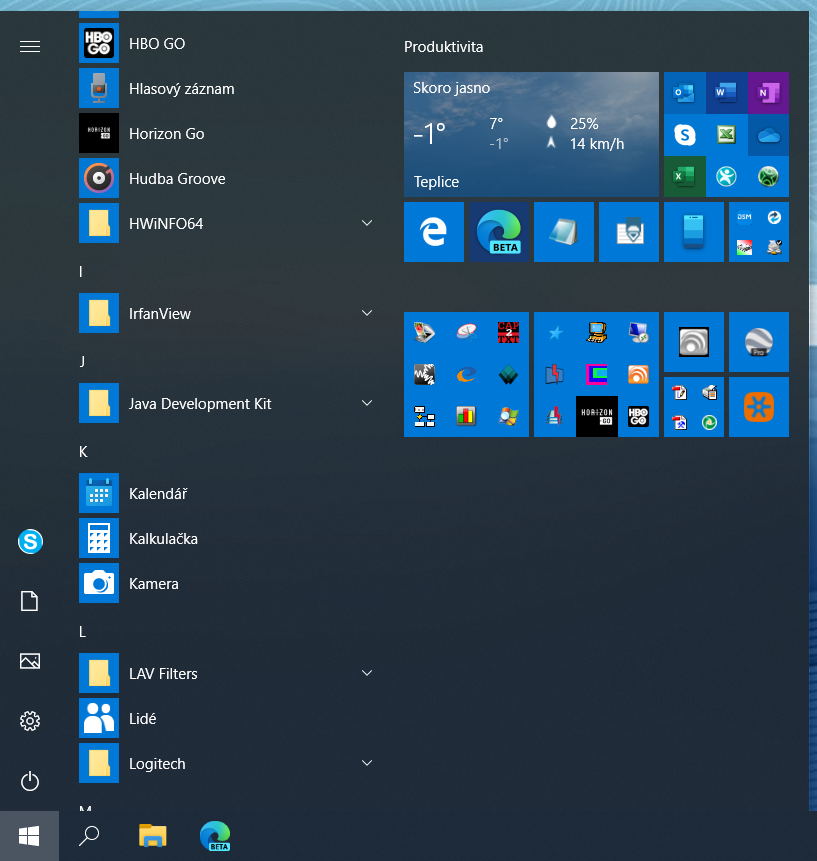Open the HBO GO app
817x861 pixels.
pyautogui.click(x=157, y=44)
